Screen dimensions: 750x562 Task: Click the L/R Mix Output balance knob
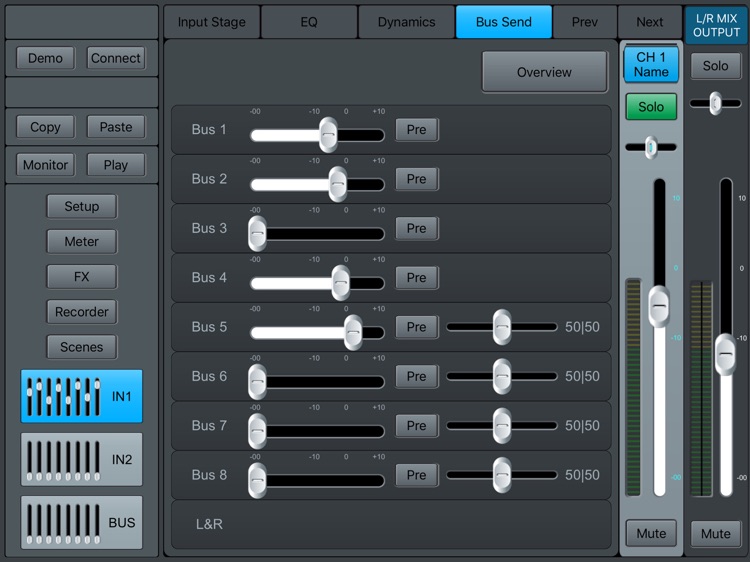coord(716,103)
